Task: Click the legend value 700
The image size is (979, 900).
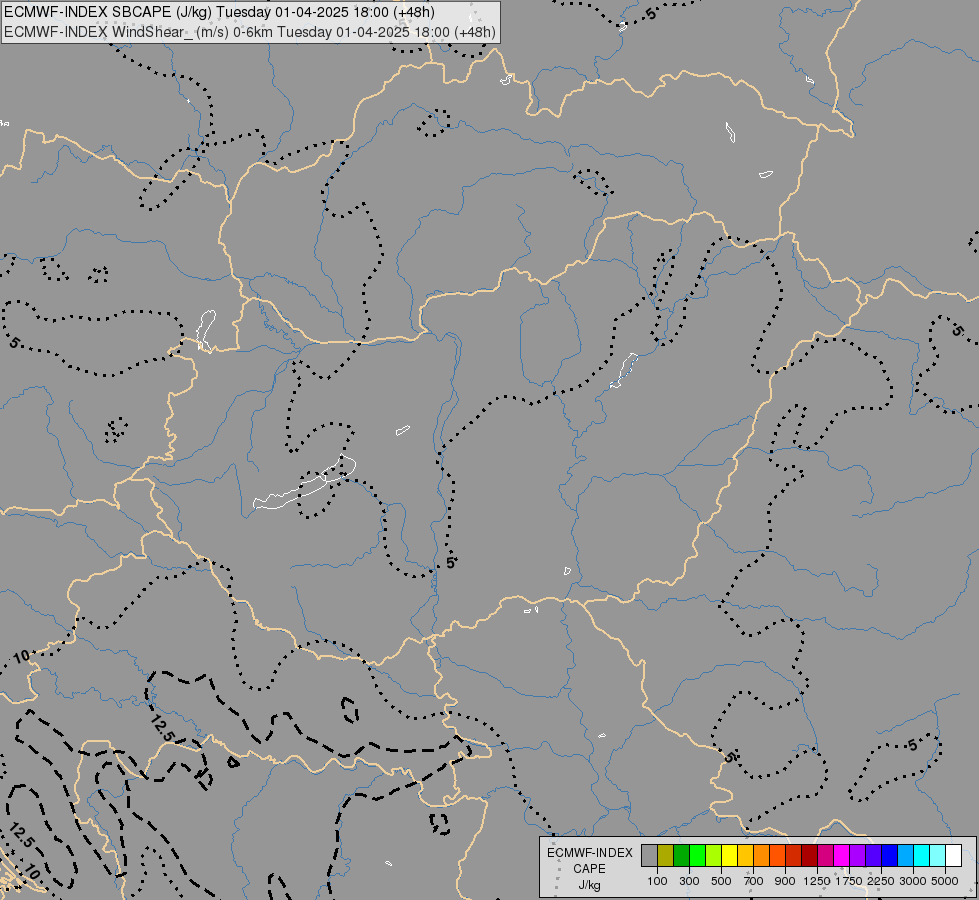Action: pyautogui.click(x=754, y=881)
